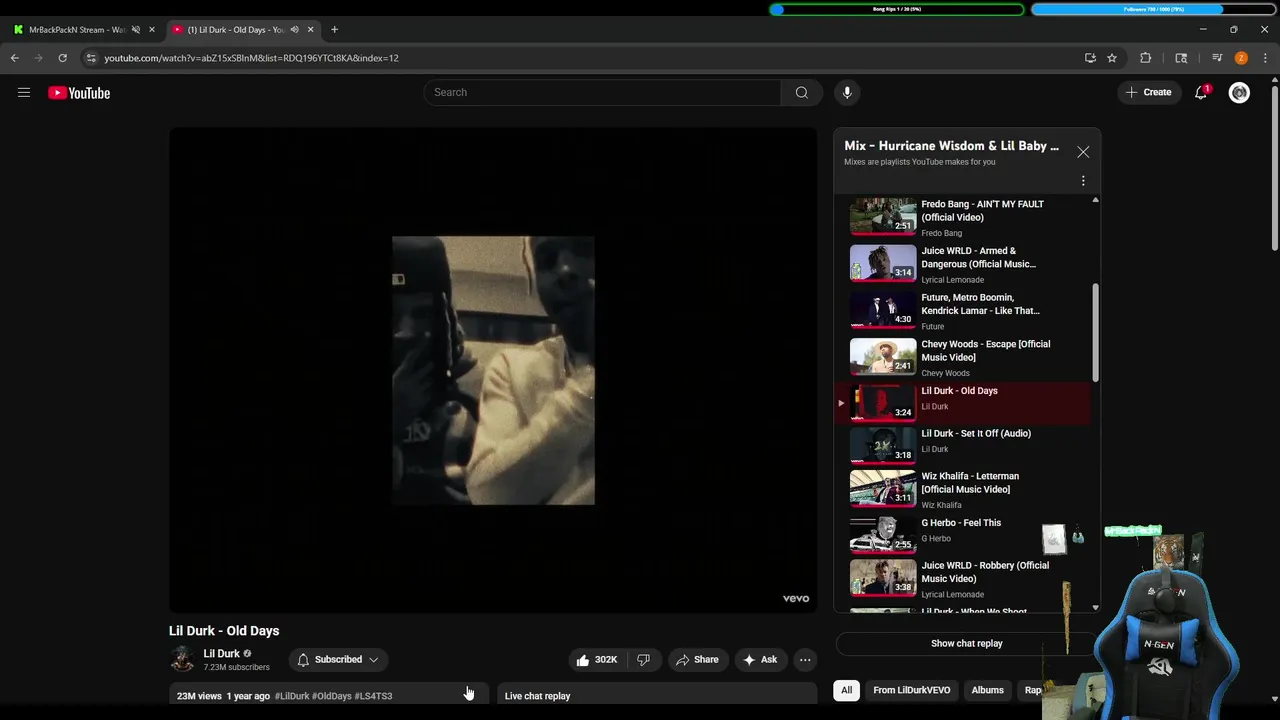The height and width of the screenshot is (720, 1280).
Task: Open the Subscribed notification dropdown
Action: (x=338, y=659)
